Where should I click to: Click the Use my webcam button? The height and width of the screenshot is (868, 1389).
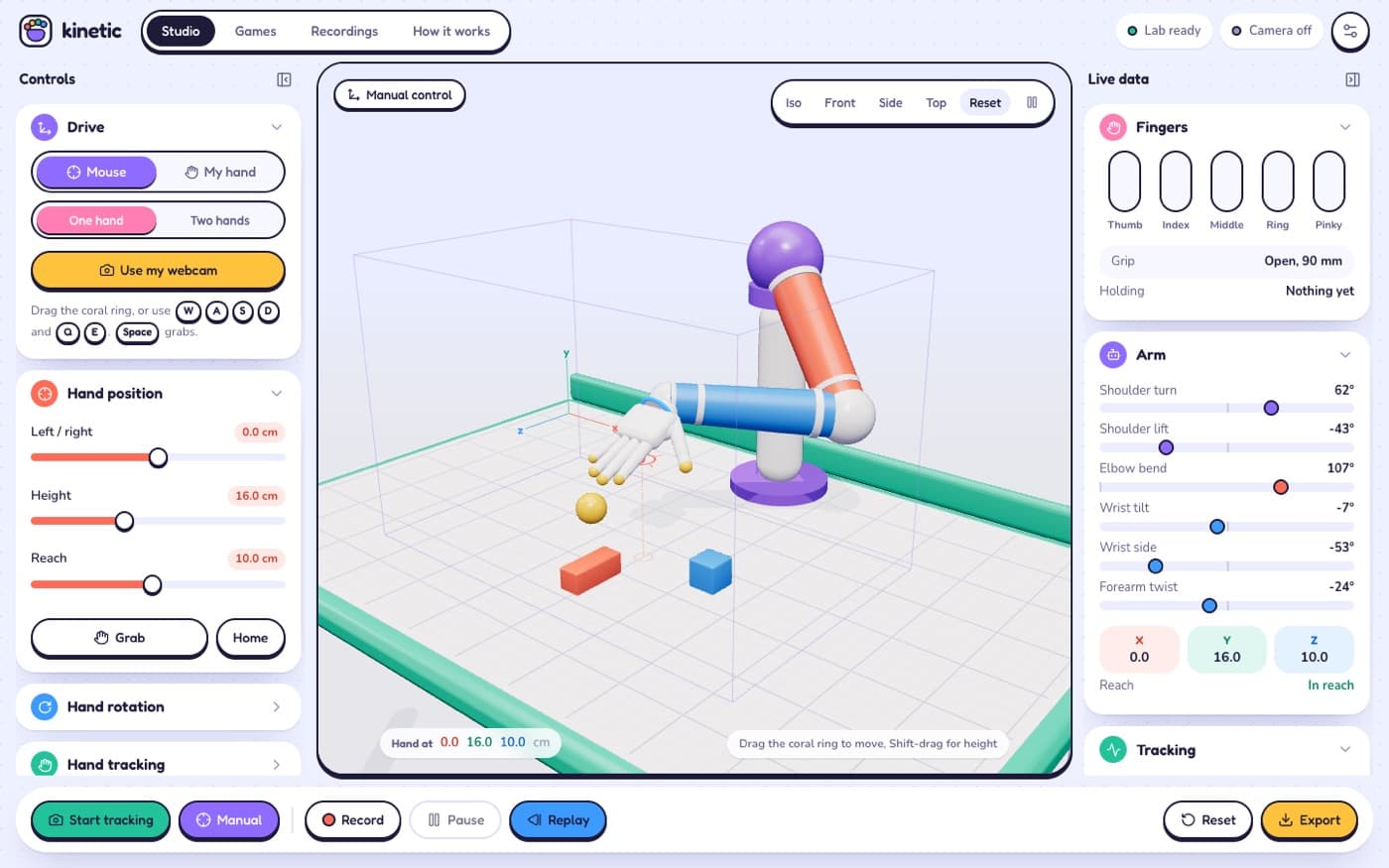158,270
